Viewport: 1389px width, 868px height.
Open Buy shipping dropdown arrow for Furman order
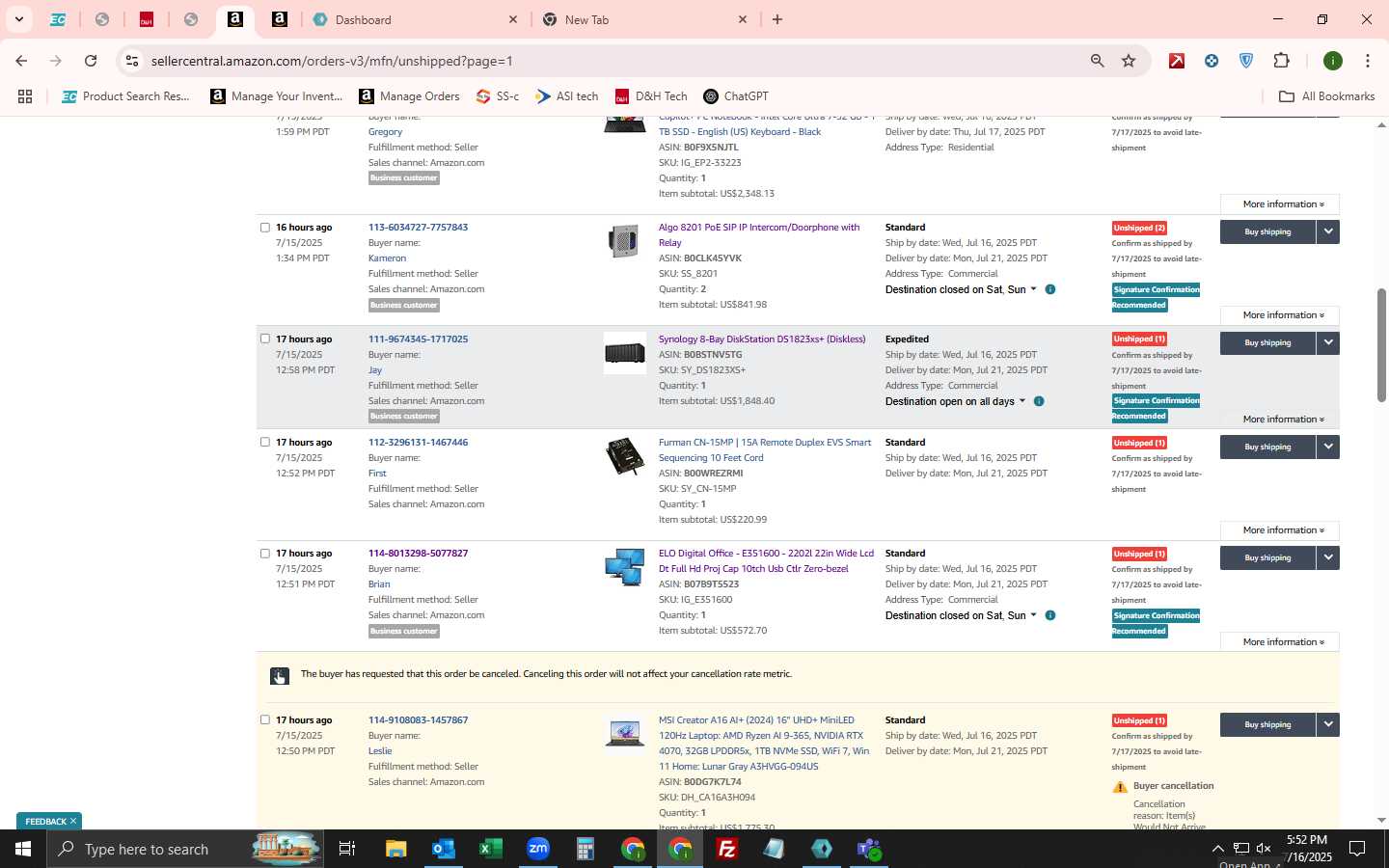[x=1328, y=447]
